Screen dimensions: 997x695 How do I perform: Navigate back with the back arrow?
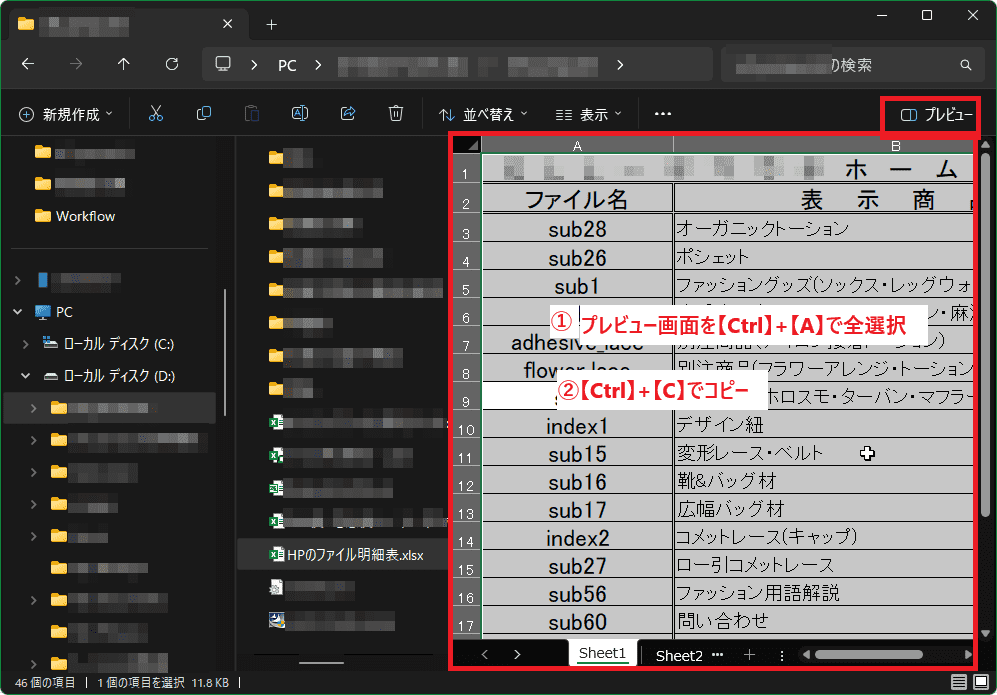(28, 64)
